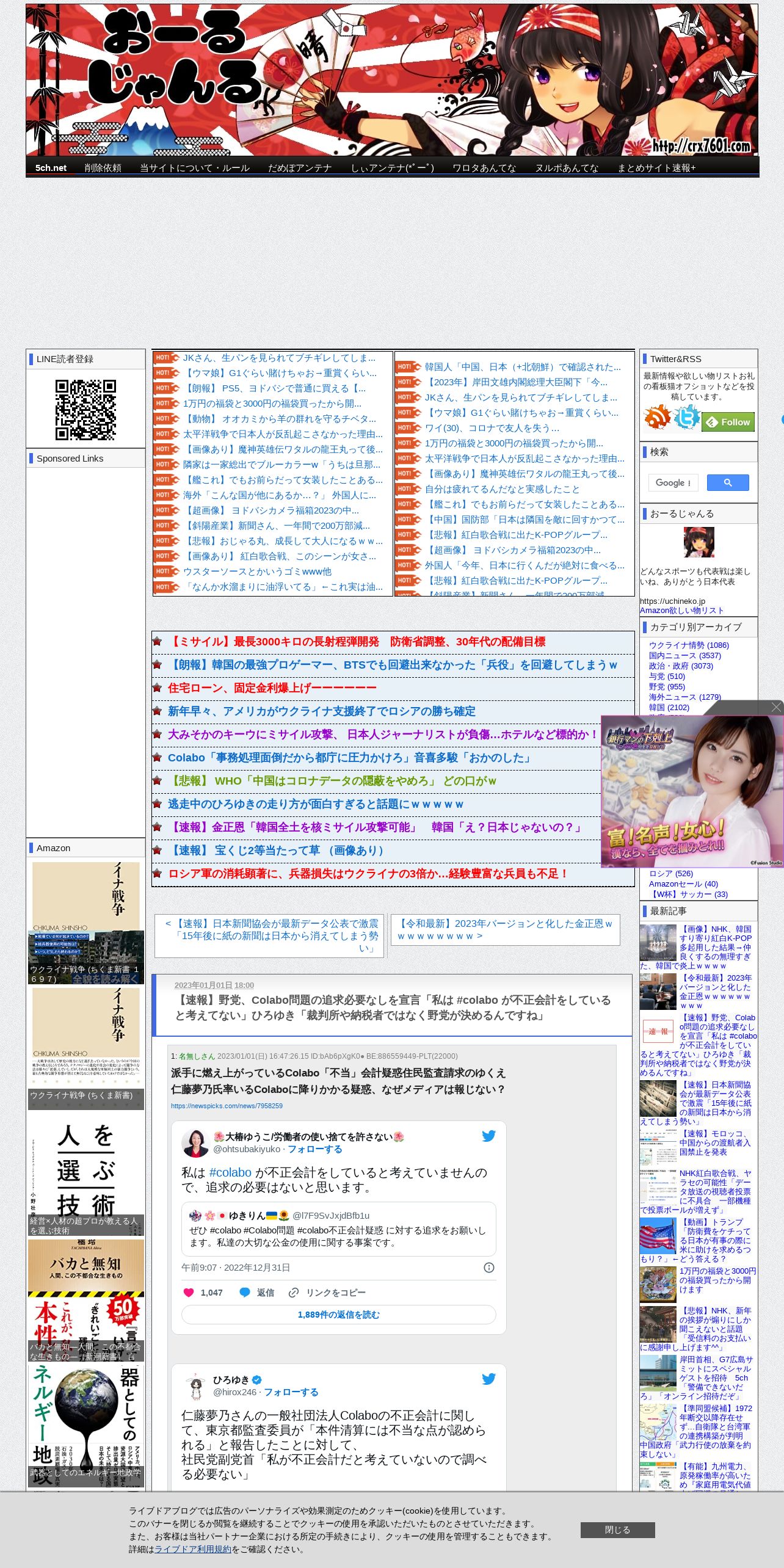This screenshot has height=1568, width=784.
Task: Open HOT item 自分は疲れてるんだなと実感したこと
Action: 503,489
